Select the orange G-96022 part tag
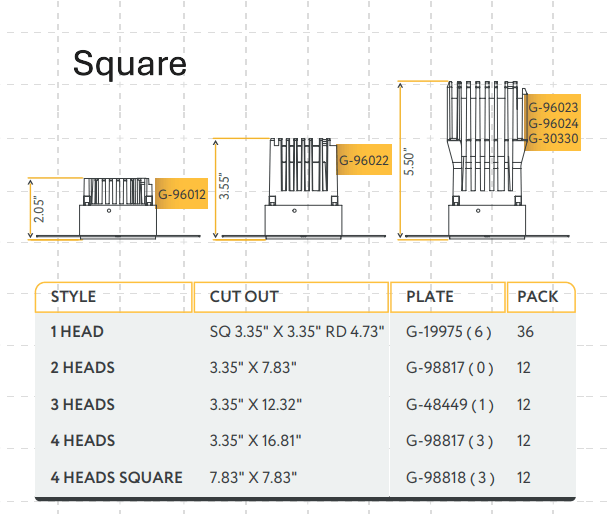The image size is (611, 514). point(363,160)
